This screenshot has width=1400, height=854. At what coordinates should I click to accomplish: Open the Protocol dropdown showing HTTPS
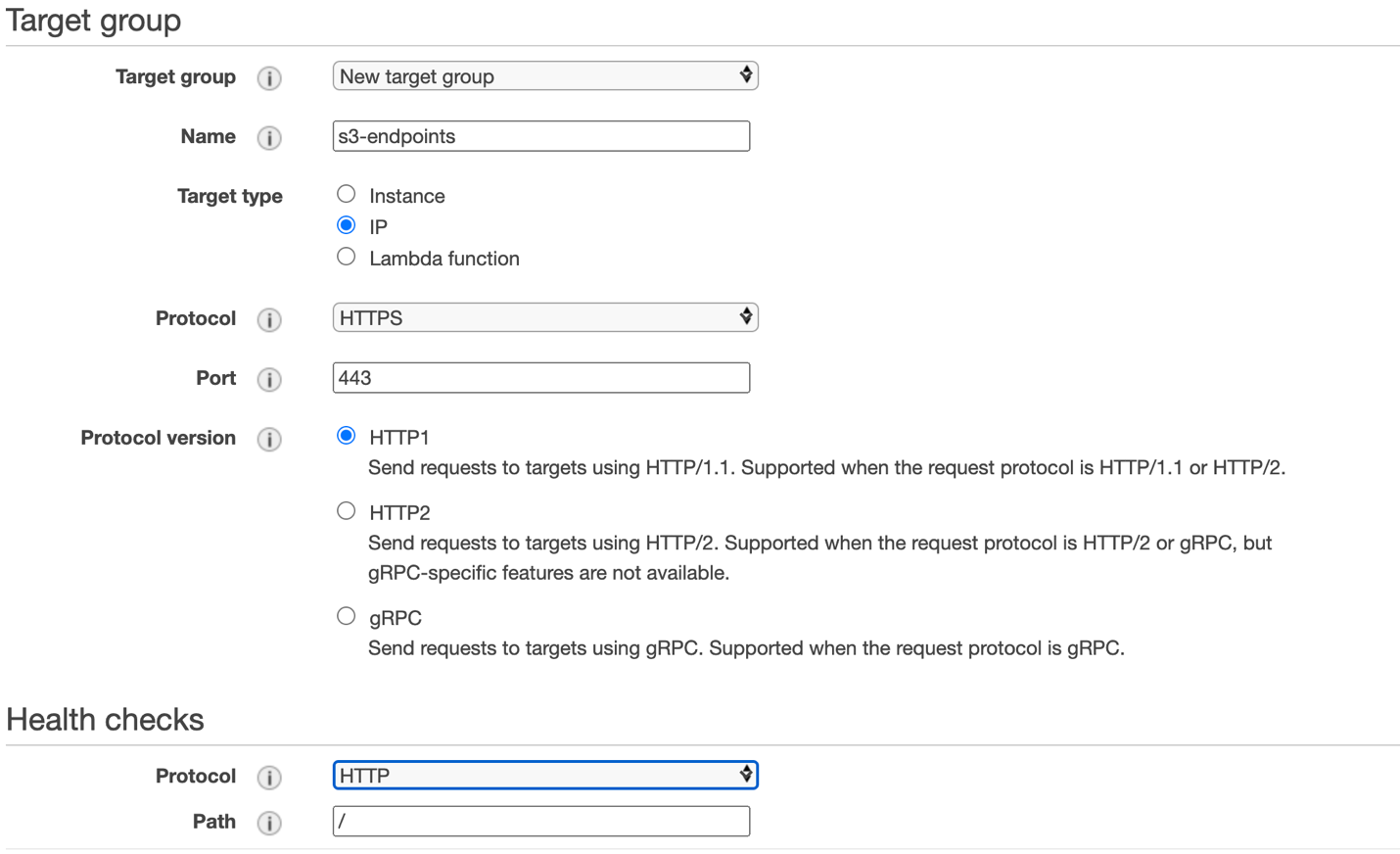(x=544, y=316)
